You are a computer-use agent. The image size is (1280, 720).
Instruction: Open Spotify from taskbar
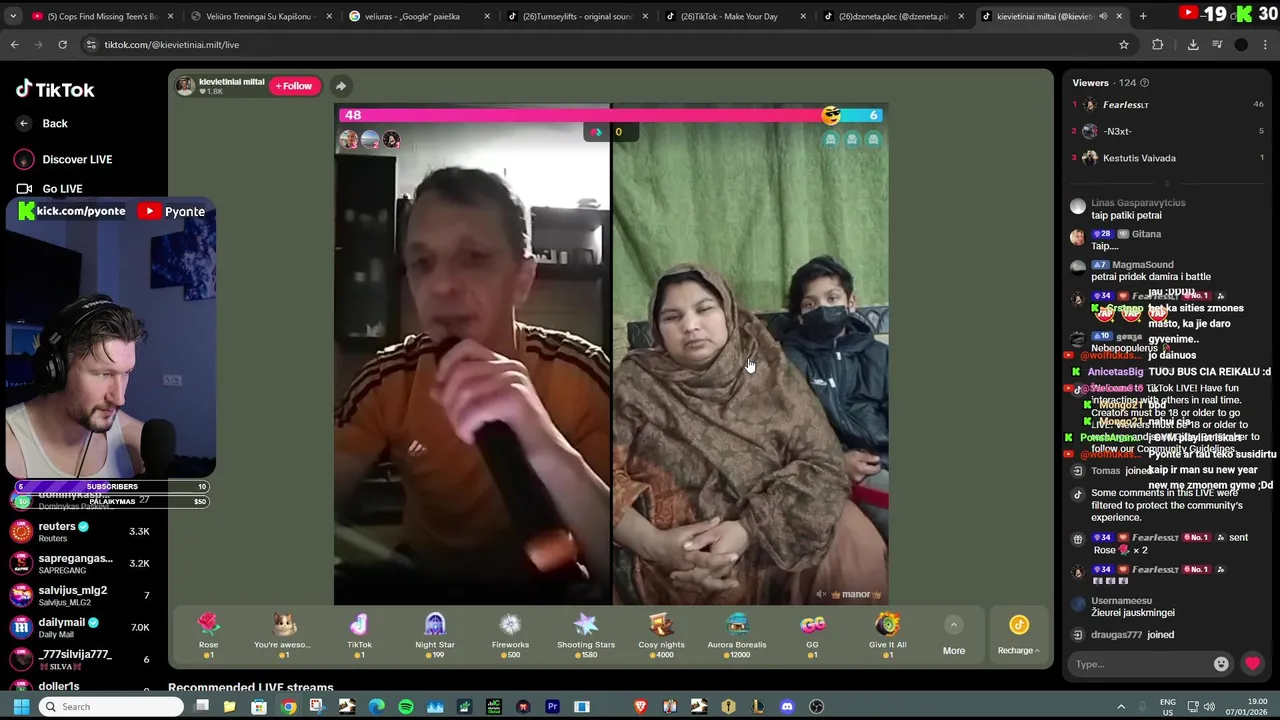pos(406,707)
